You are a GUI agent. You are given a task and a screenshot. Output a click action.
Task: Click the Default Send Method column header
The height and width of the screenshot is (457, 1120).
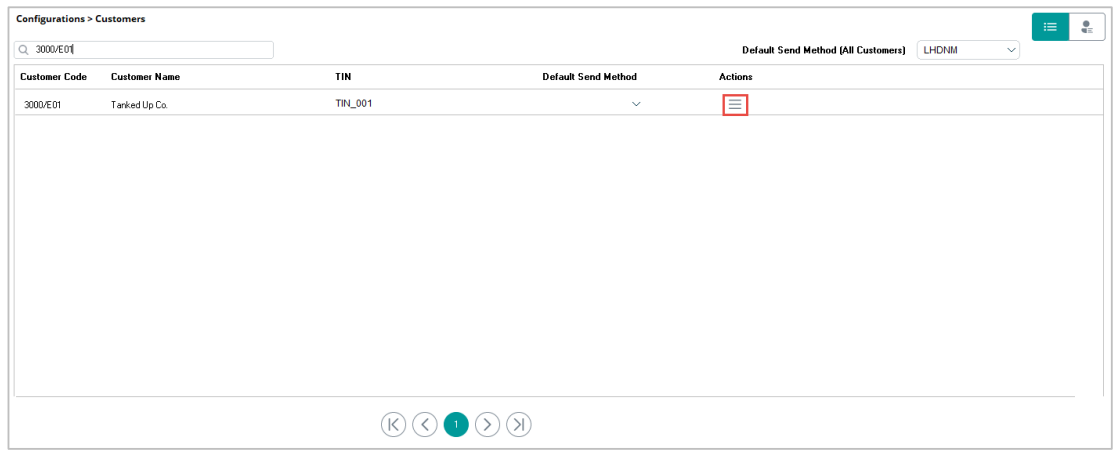[x=589, y=77]
